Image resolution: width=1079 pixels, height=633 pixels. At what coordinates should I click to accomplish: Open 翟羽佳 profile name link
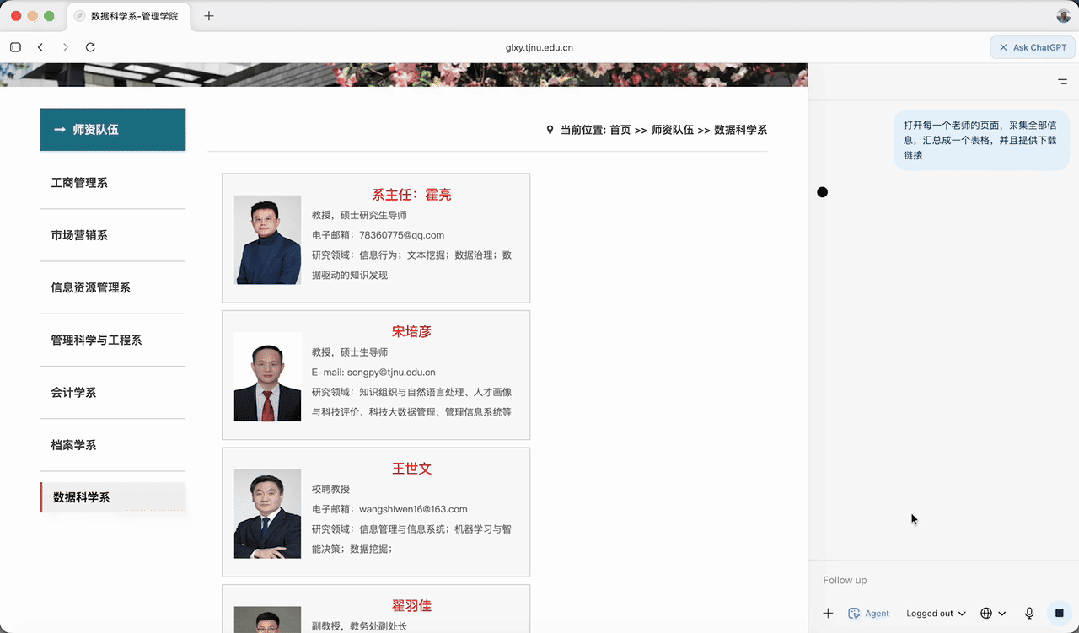(412, 605)
